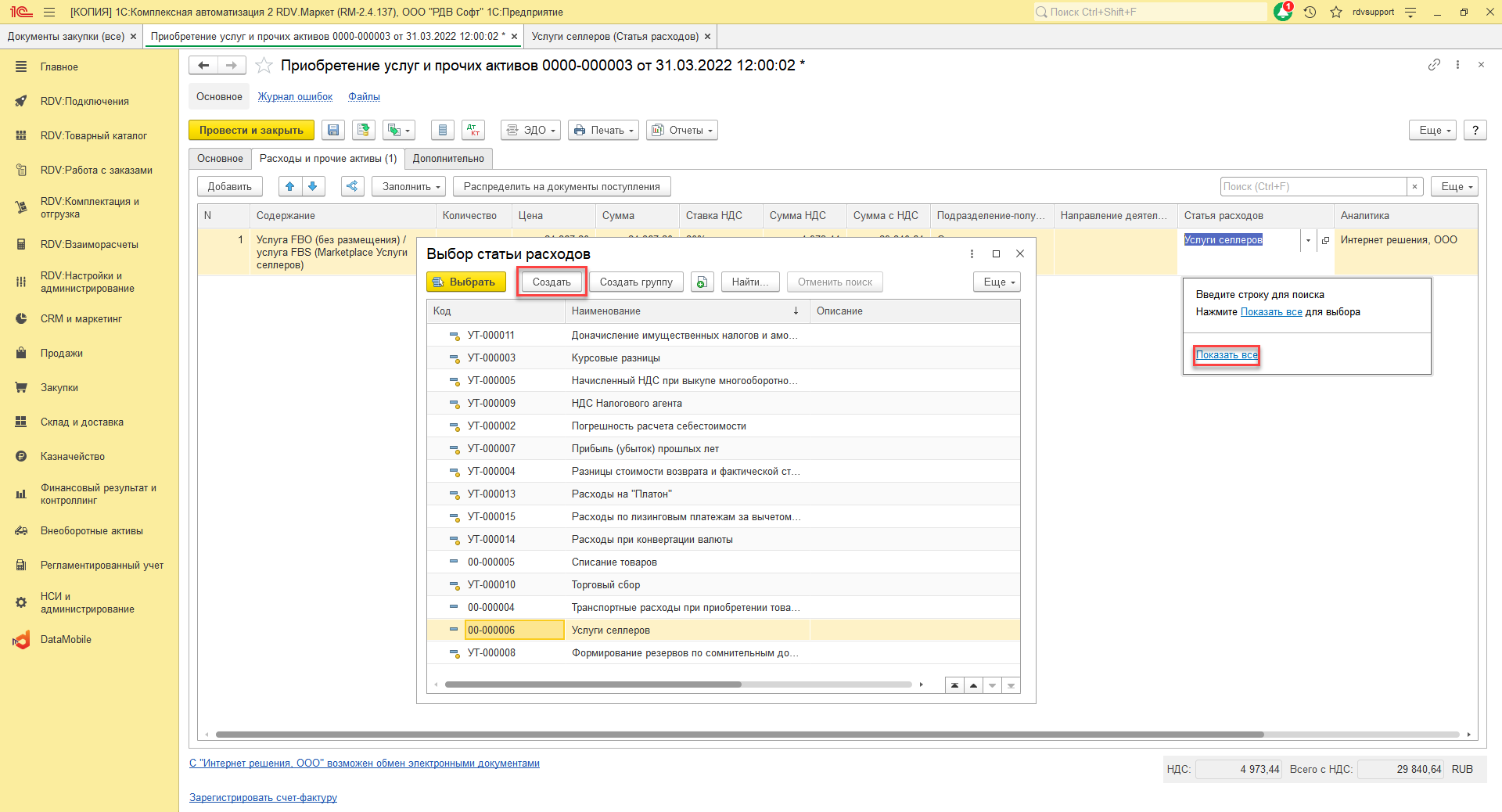
Task: Open the ЭДО dropdown menu
Action: pos(531,131)
